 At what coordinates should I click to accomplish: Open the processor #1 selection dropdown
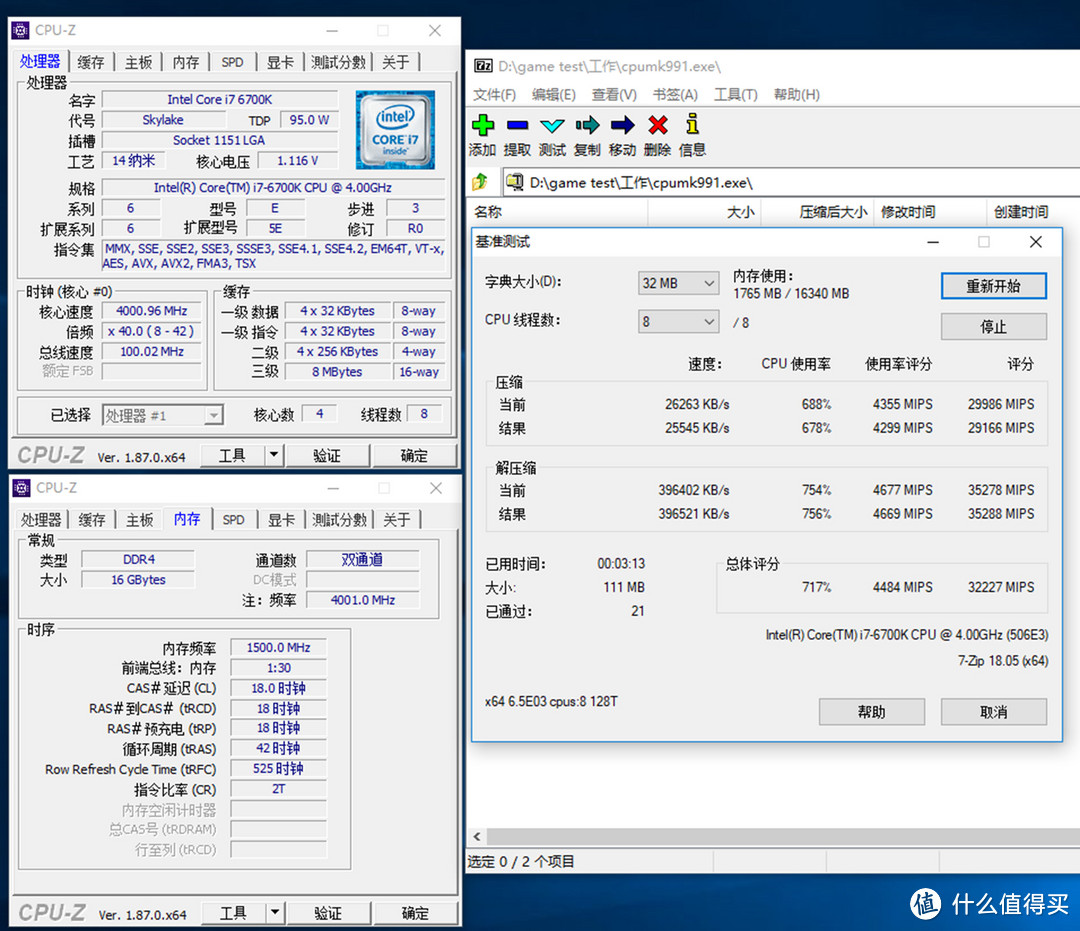(163, 415)
